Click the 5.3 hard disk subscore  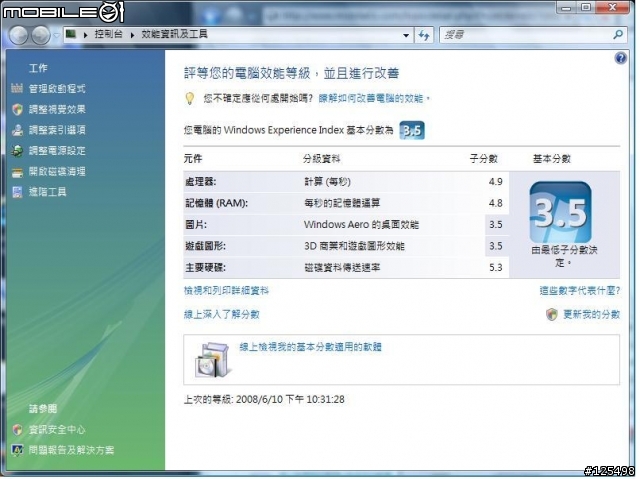496,268
